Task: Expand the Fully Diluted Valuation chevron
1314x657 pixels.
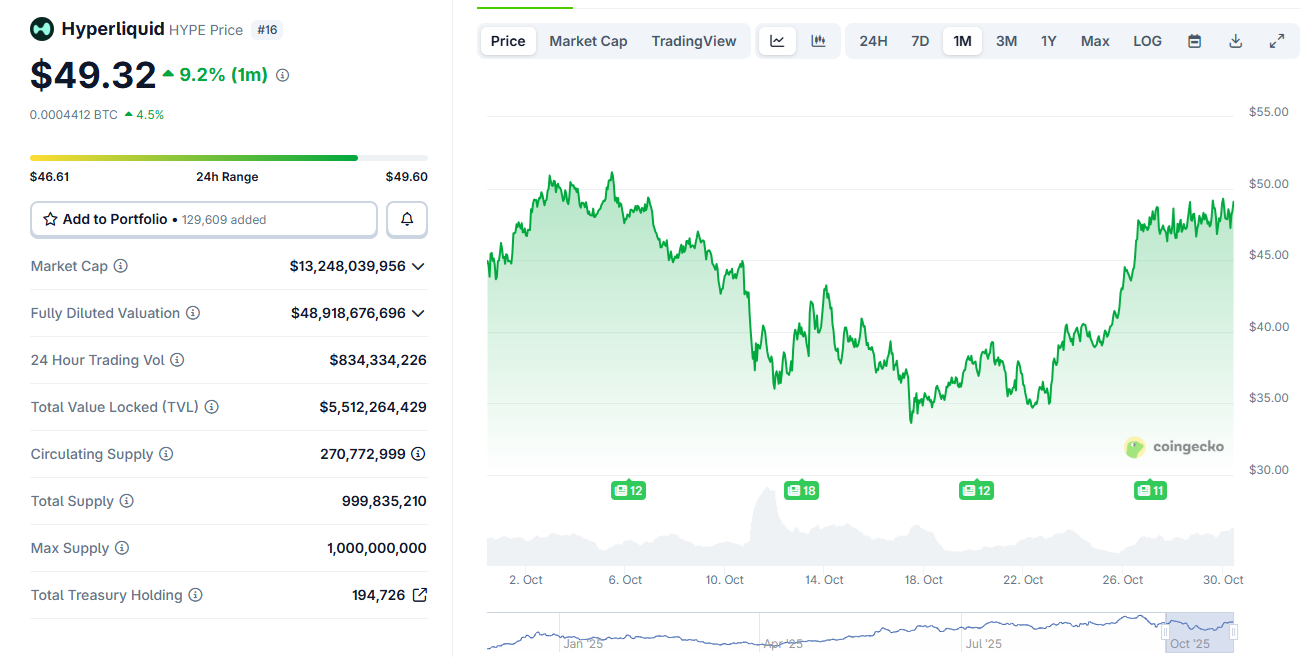Action: click(x=420, y=313)
